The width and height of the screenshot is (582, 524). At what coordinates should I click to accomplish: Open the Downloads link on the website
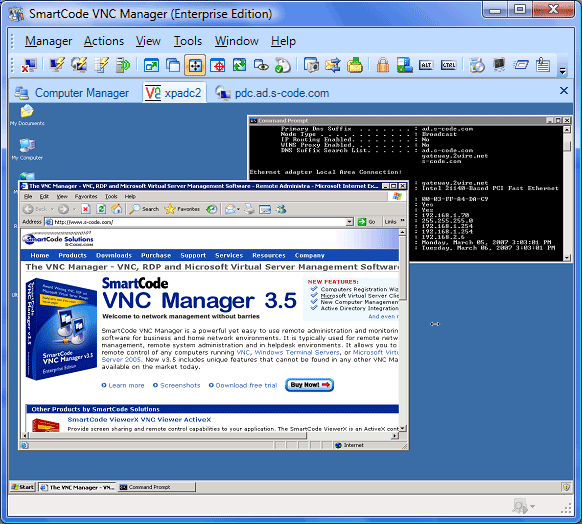114,255
